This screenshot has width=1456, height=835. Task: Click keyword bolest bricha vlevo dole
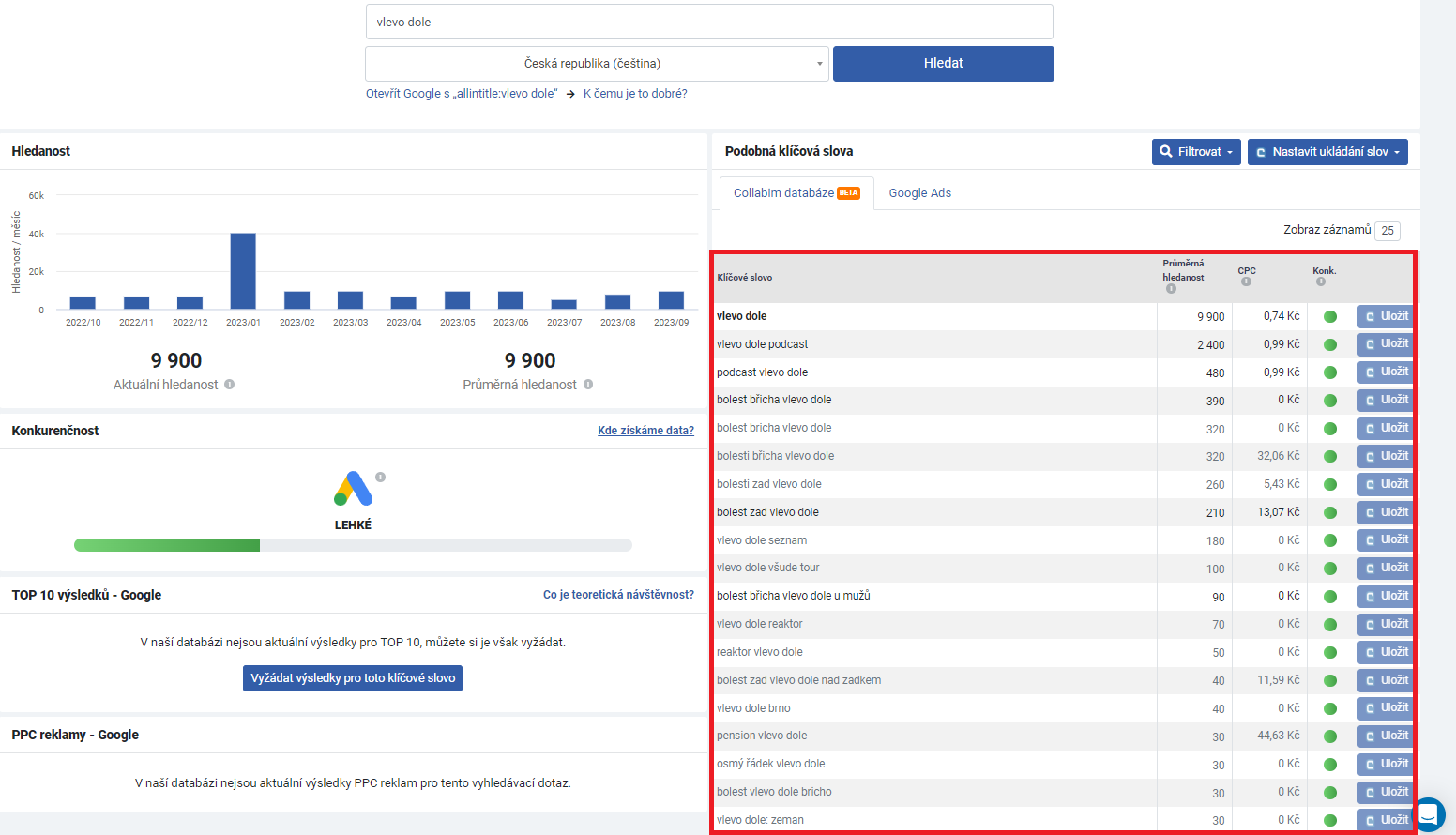click(774, 428)
